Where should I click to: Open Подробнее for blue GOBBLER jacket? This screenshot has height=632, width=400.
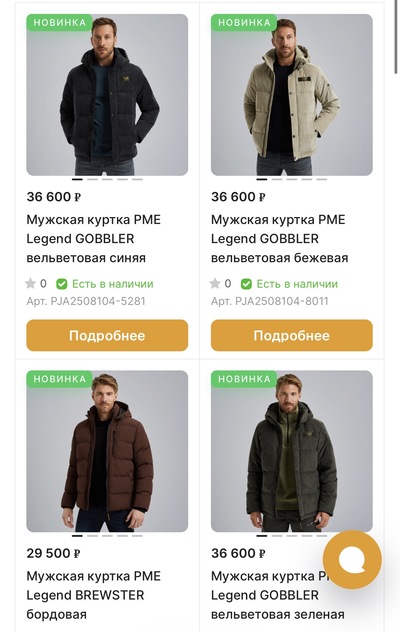click(x=107, y=335)
